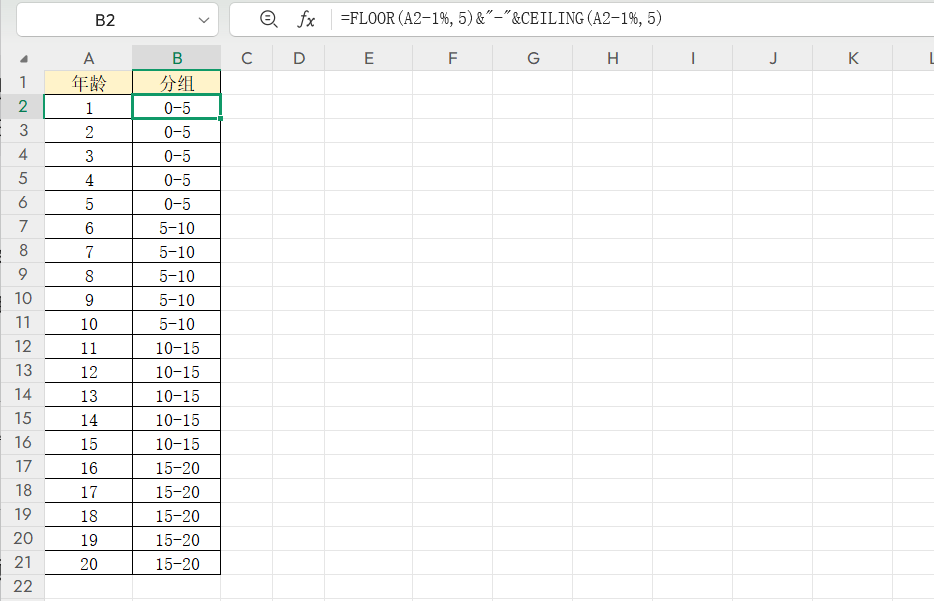Click the Name Box showing B2
Viewport: 934px width, 601px height.
click(x=105, y=19)
